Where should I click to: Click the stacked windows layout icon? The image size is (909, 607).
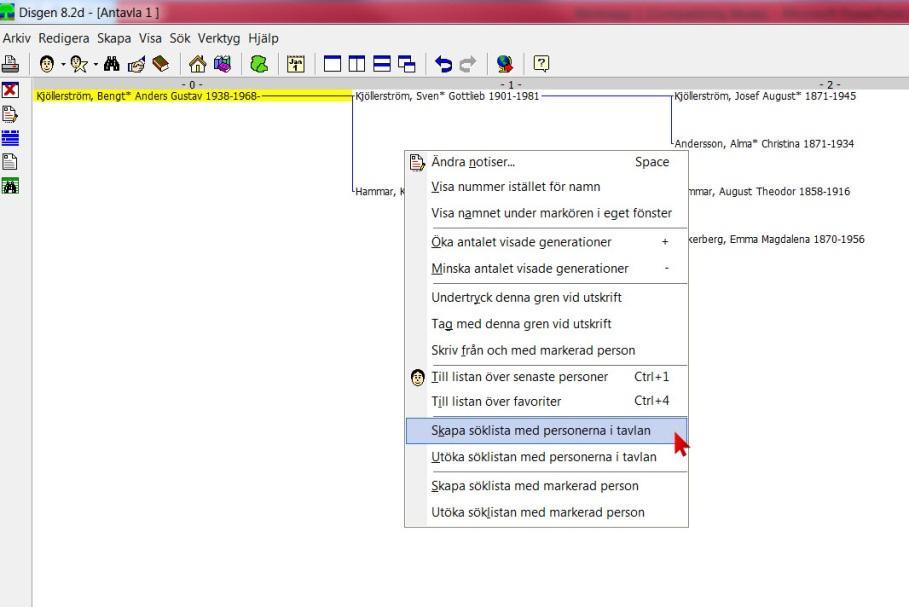point(382,64)
